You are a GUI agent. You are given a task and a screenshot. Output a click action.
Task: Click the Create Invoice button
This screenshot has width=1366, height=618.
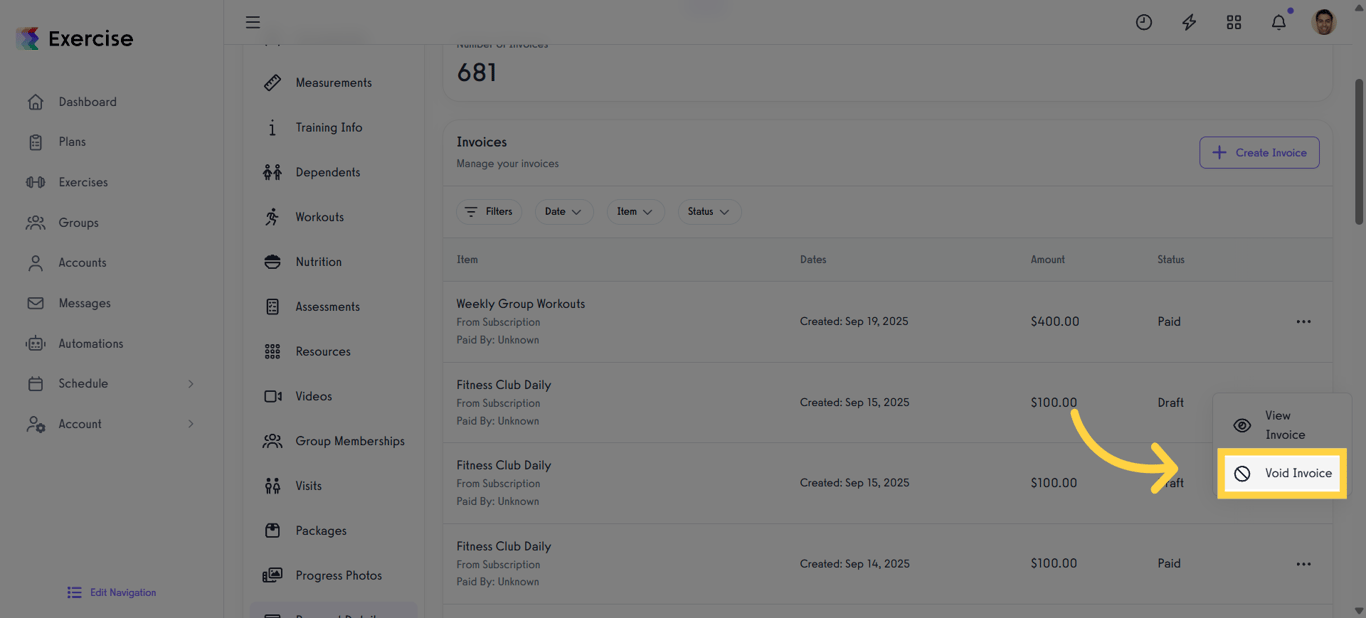(1259, 153)
